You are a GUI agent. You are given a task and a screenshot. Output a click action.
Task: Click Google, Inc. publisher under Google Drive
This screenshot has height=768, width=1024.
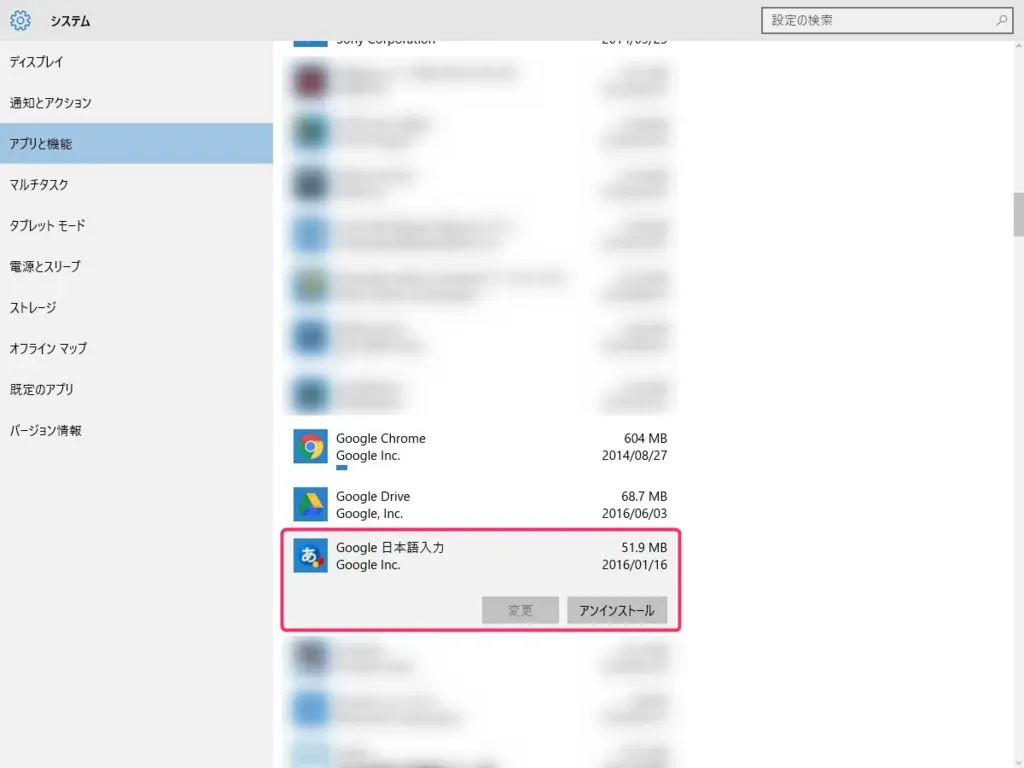pos(369,513)
